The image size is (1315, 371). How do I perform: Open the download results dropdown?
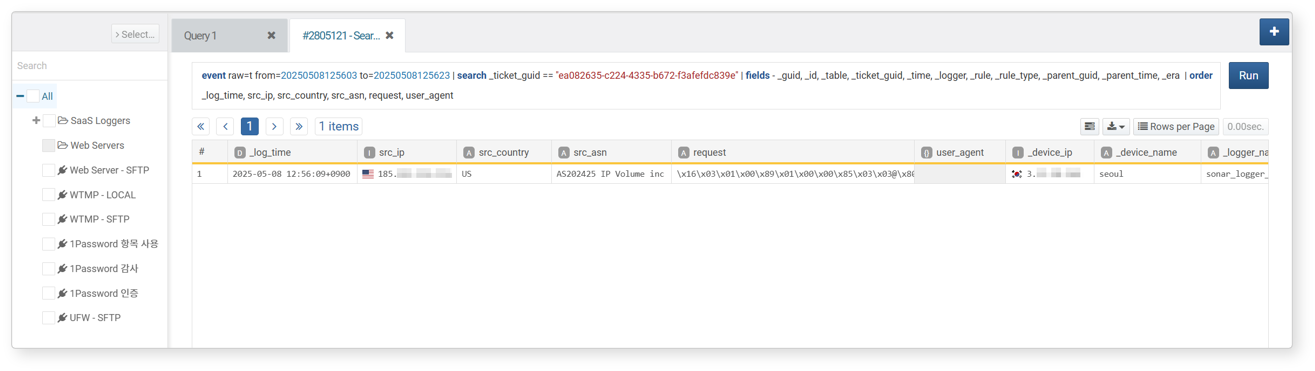(x=1116, y=127)
